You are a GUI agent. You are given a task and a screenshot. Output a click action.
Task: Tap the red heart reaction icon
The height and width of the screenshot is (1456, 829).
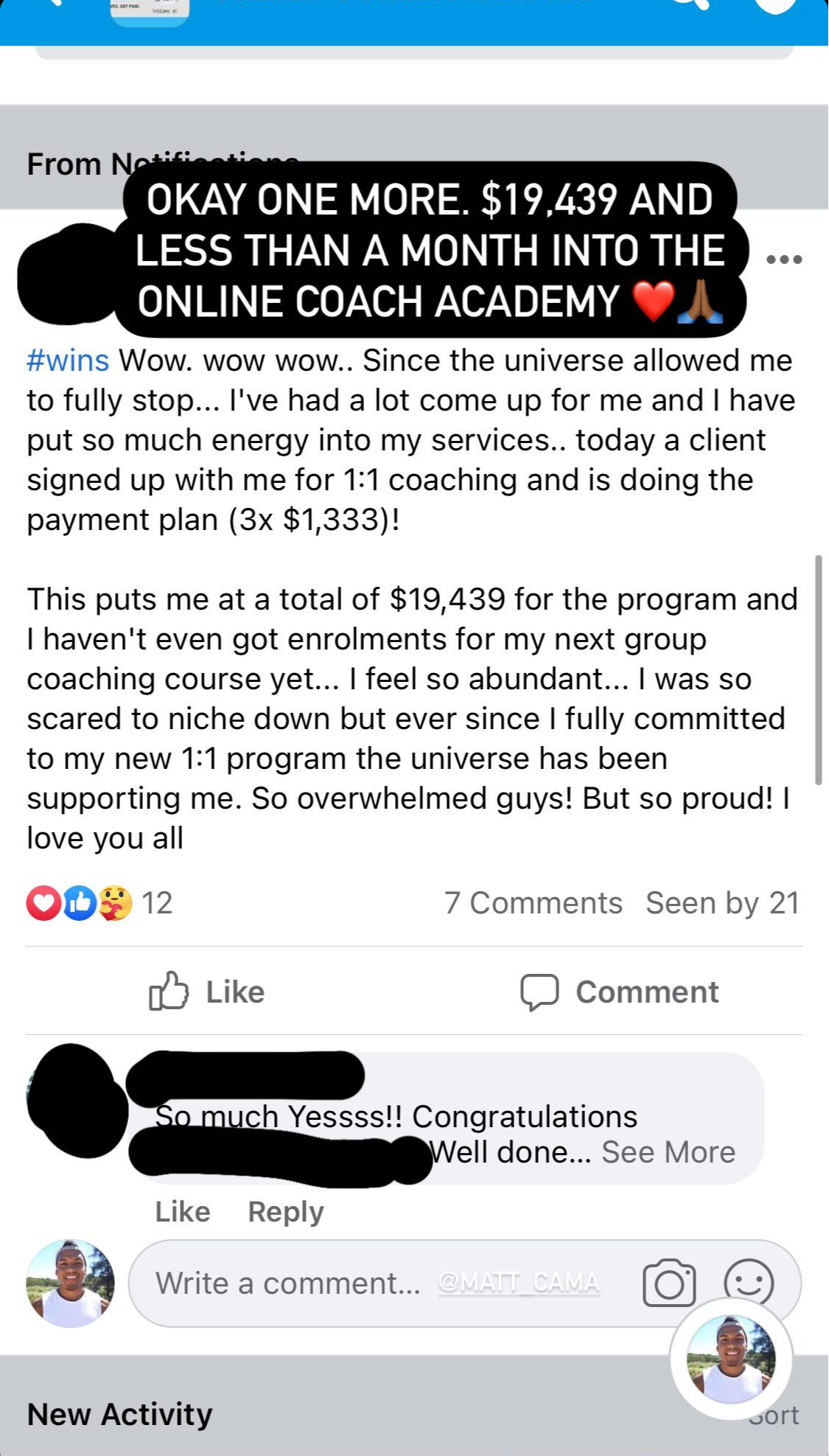point(44,903)
